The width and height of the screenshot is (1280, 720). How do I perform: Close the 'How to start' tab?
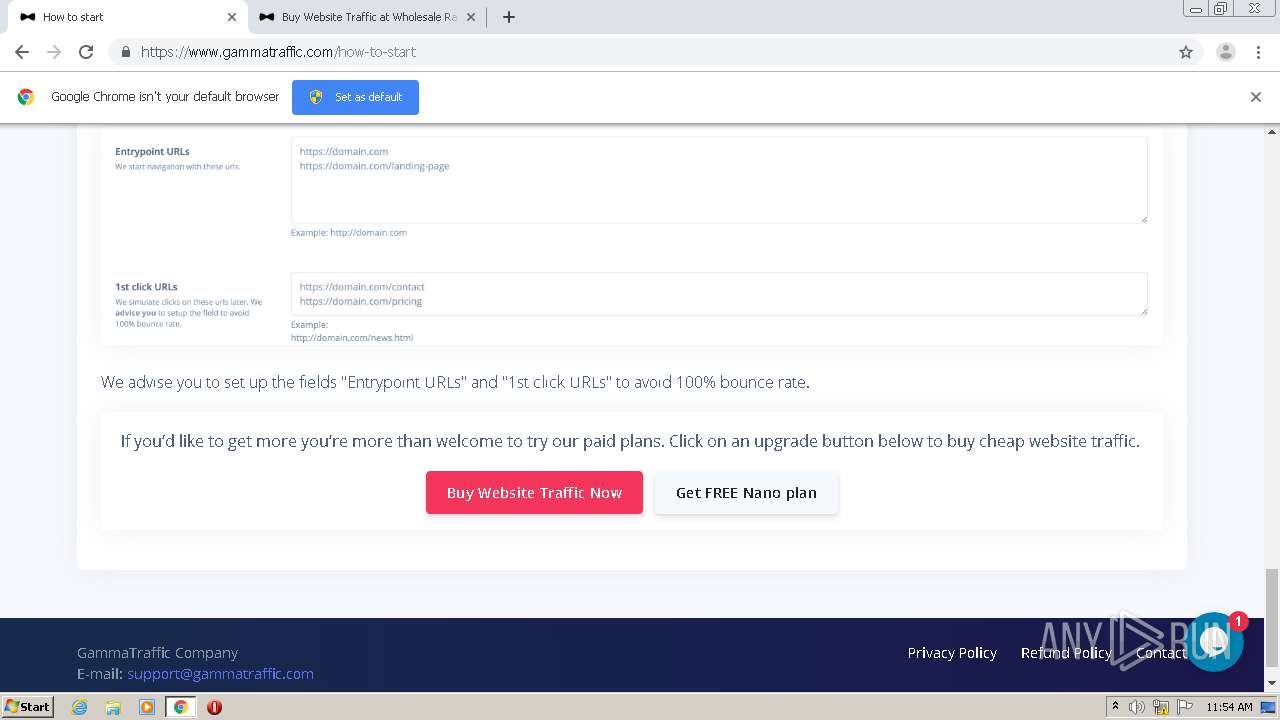[232, 17]
